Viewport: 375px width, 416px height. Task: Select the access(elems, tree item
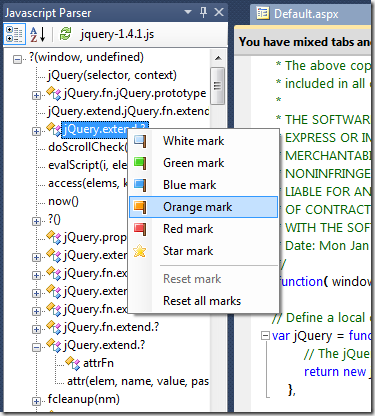coord(88,183)
